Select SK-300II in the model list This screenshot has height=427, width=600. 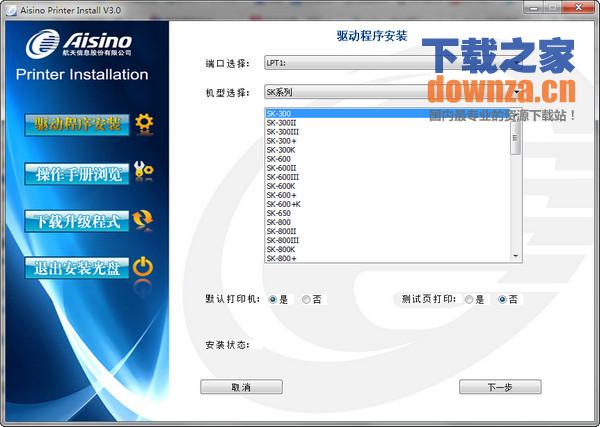[x=388, y=123]
